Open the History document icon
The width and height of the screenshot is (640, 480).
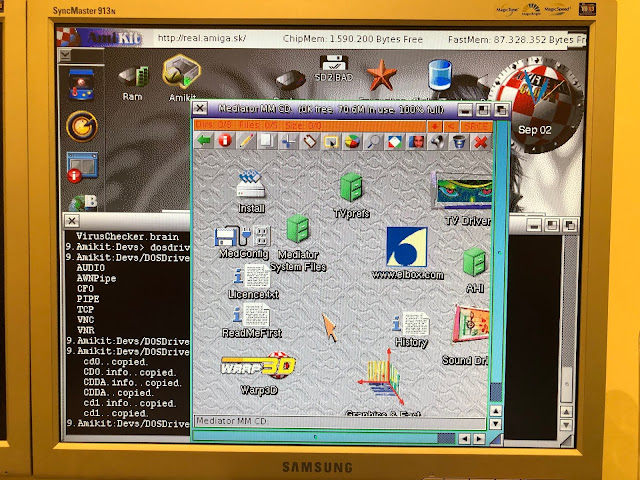click(411, 330)
